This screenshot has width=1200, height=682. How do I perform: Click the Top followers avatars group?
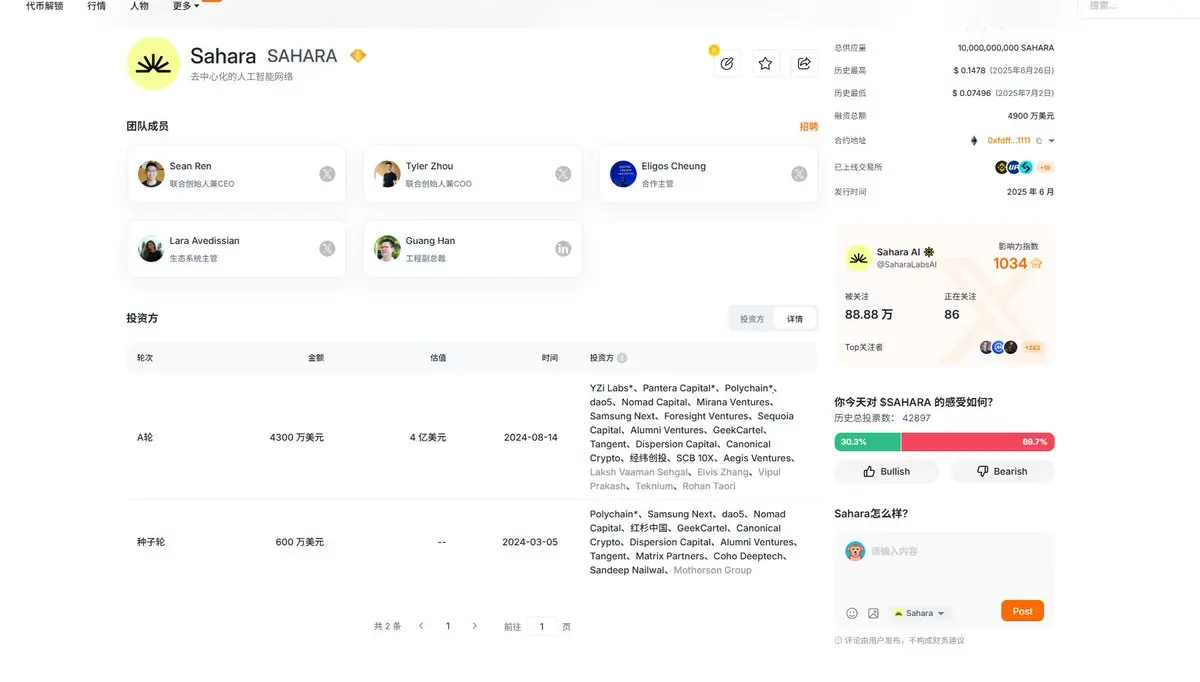[998, 347]
